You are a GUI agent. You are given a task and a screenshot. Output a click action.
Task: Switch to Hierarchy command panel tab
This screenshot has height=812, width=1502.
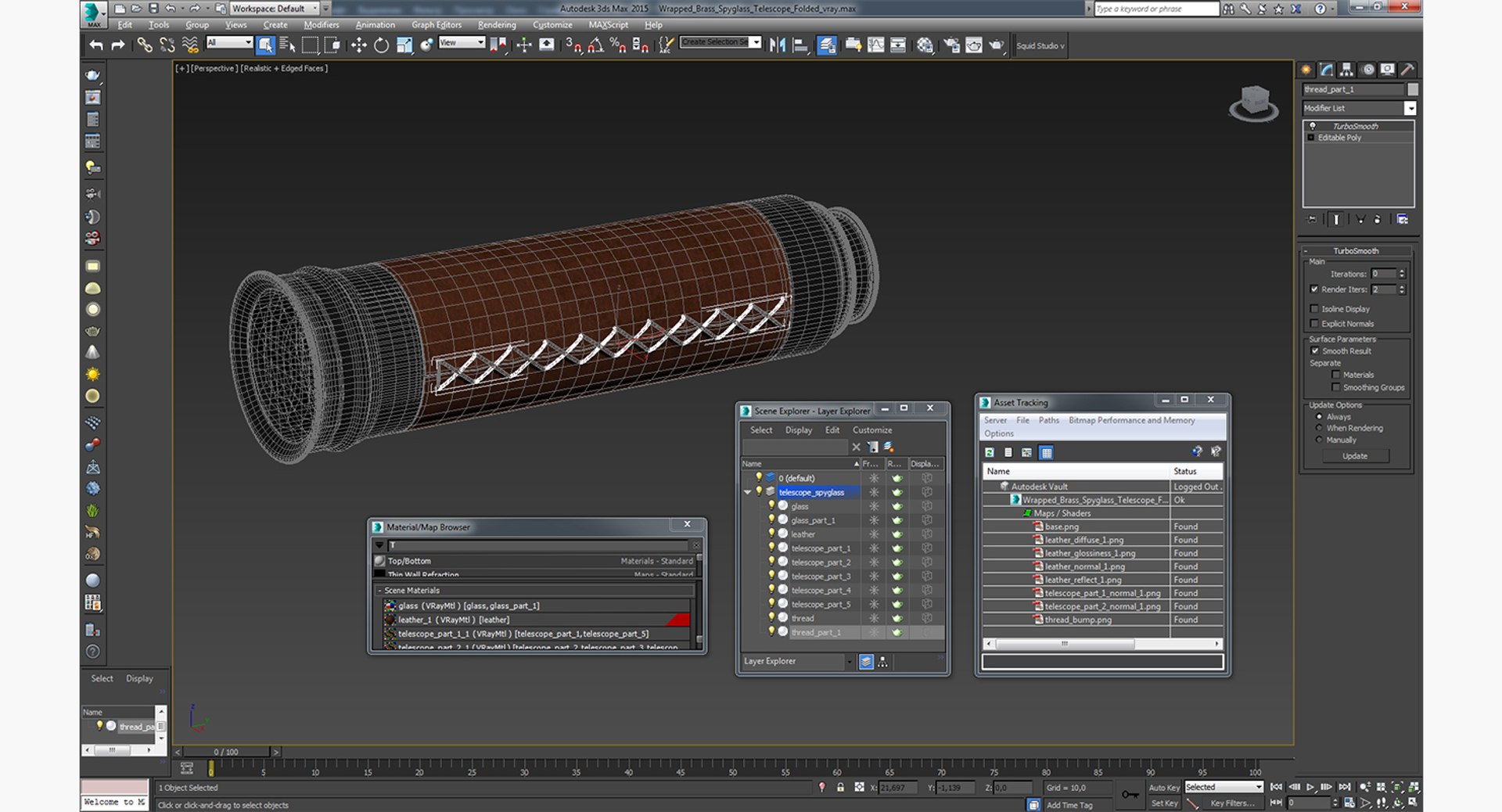(x=1346, y=70)
